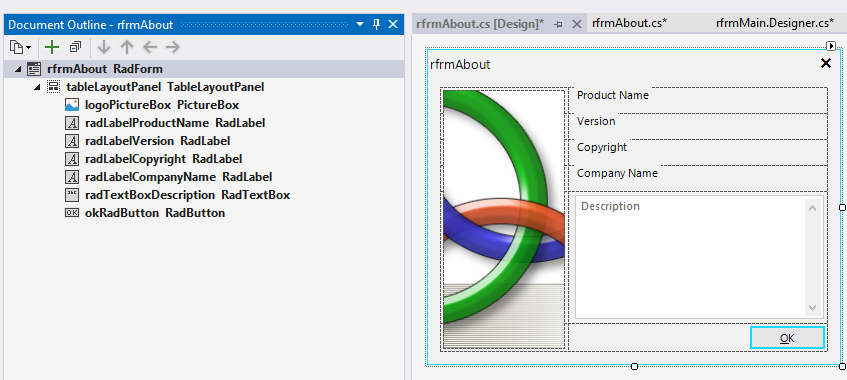Image resolution: width=847 pixels, height=380 pixels.
Task: Select radLabelCompanyName in the outline
Action: pyautogui.click(x=178, y=177)
